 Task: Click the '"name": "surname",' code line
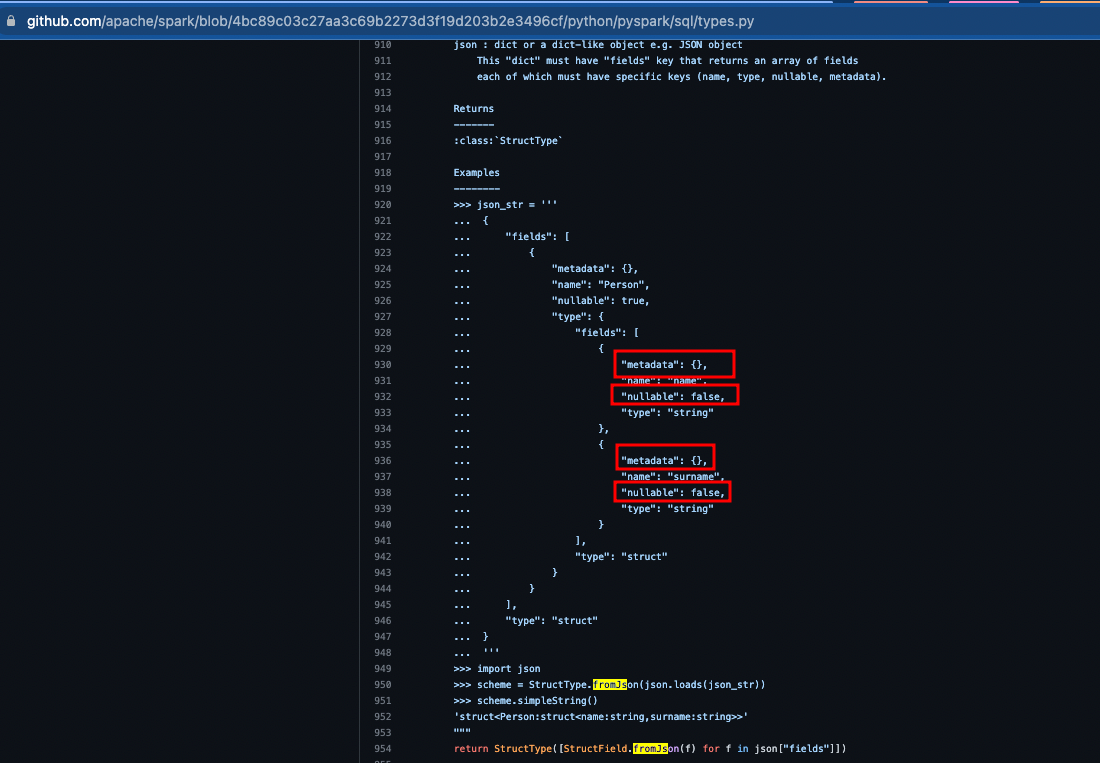click(x=673, y=477)
